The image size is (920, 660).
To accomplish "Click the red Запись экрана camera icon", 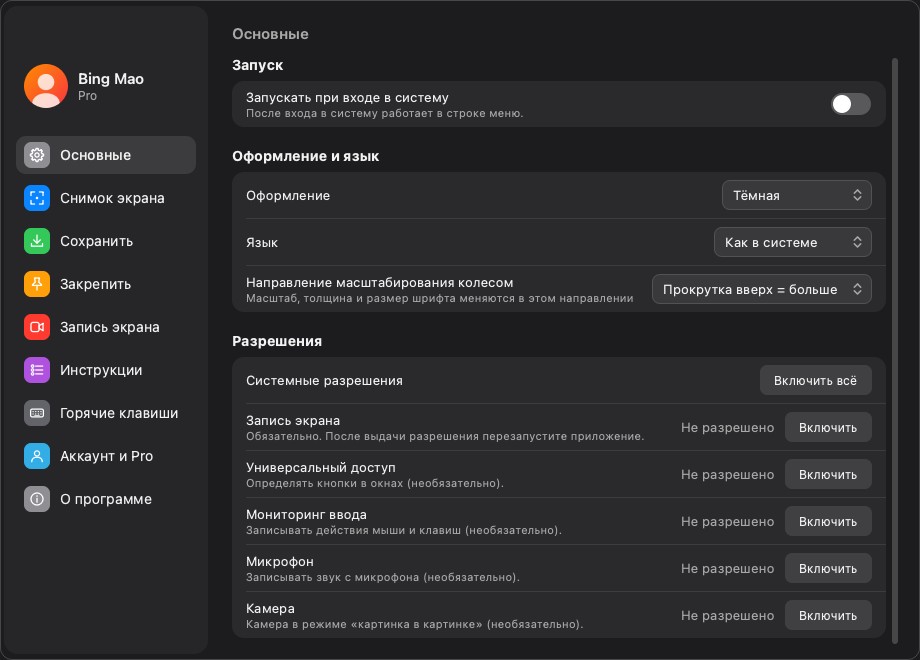I will coord(36,327).
